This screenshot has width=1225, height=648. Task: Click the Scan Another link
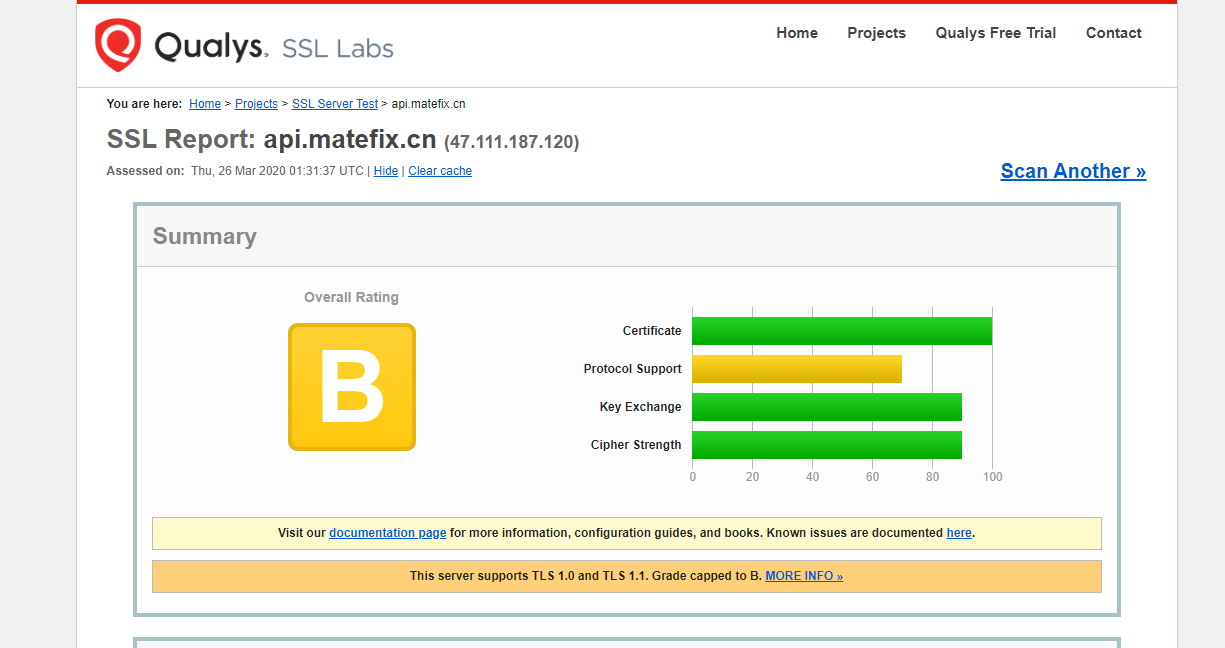[1073, 171]
